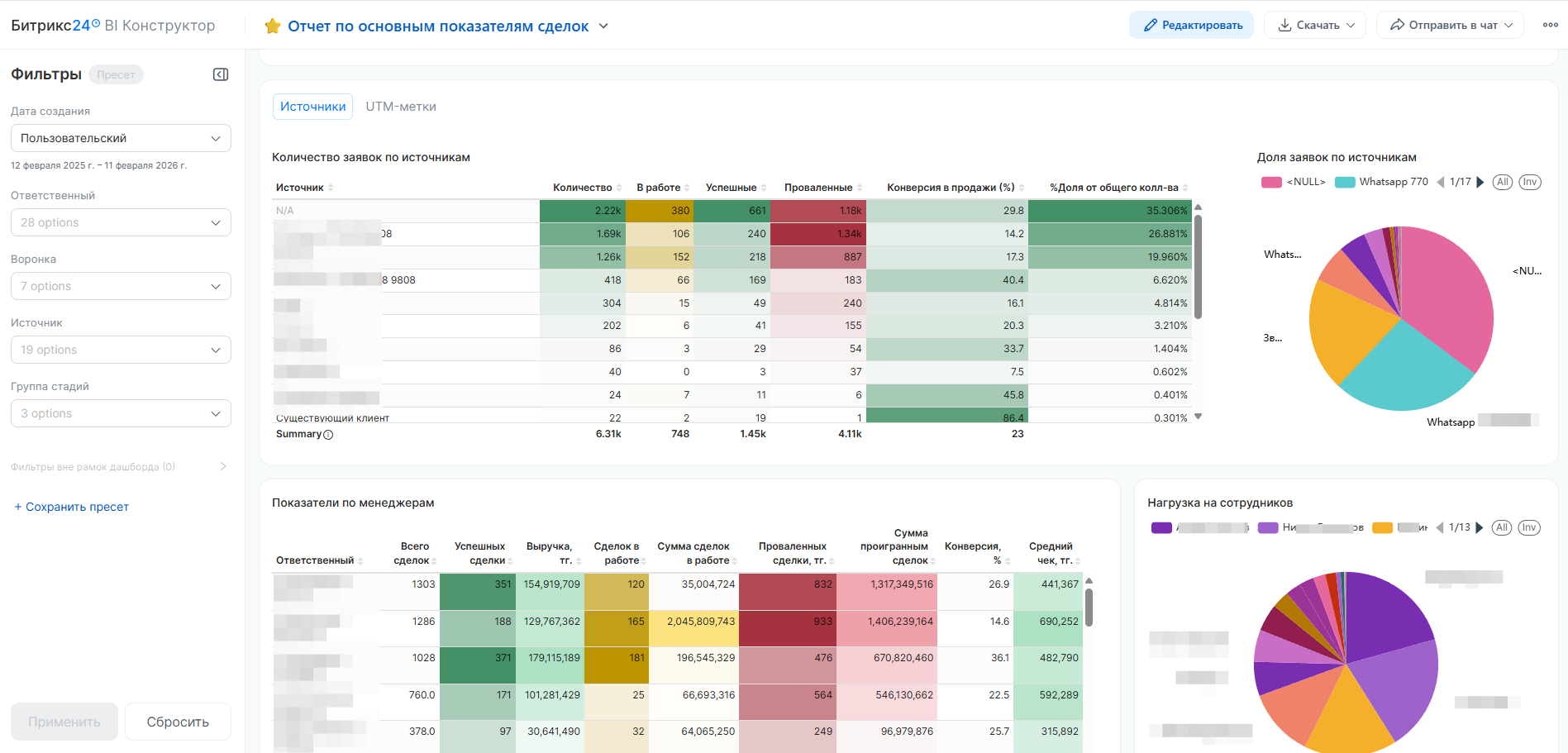Go to next legend page in employee workload chart
This screenshot has width=1568, height=753.
pyautogui.click(x=1480, y=527)
